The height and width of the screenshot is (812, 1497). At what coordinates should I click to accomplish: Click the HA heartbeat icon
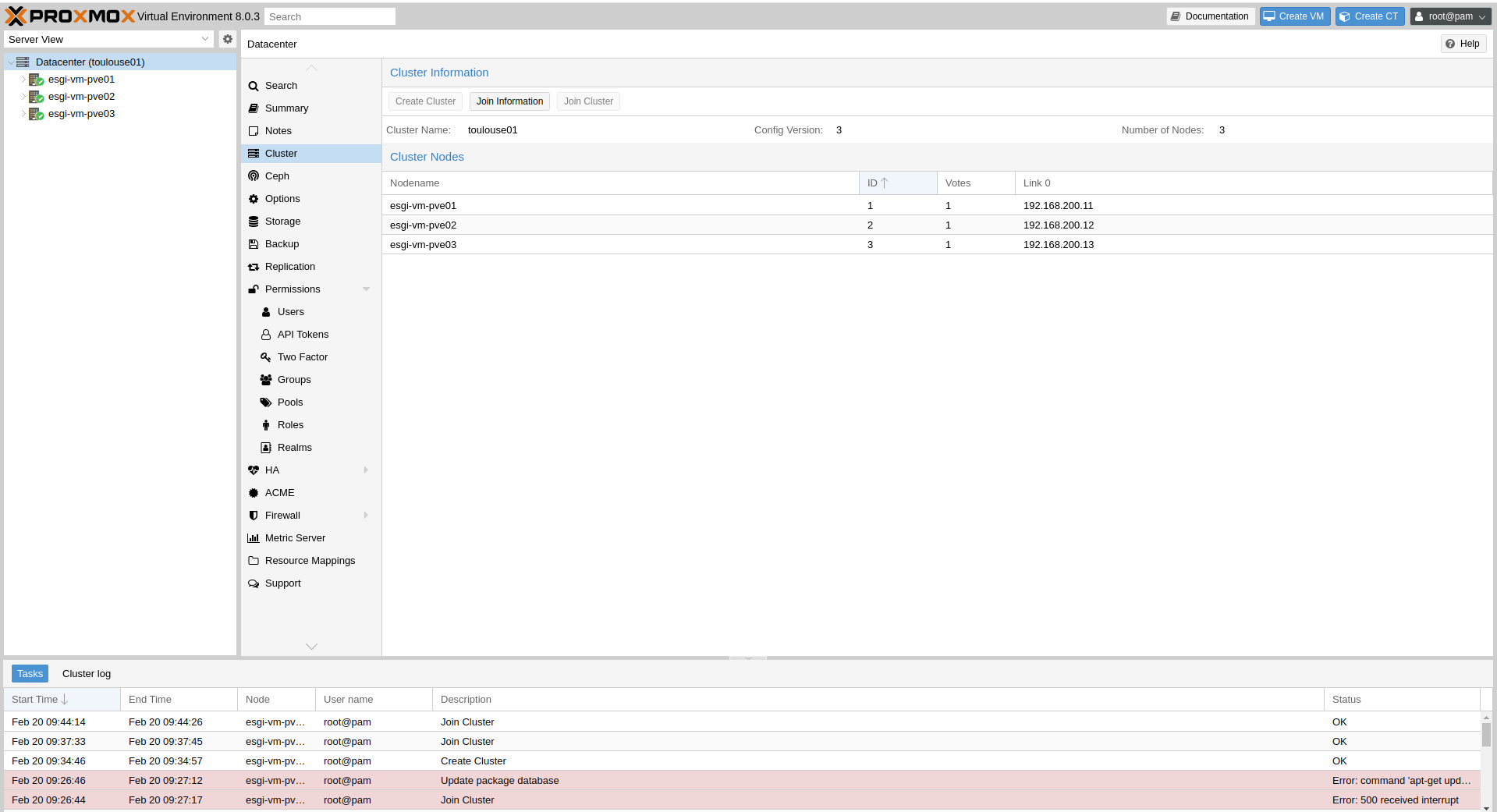254,470
